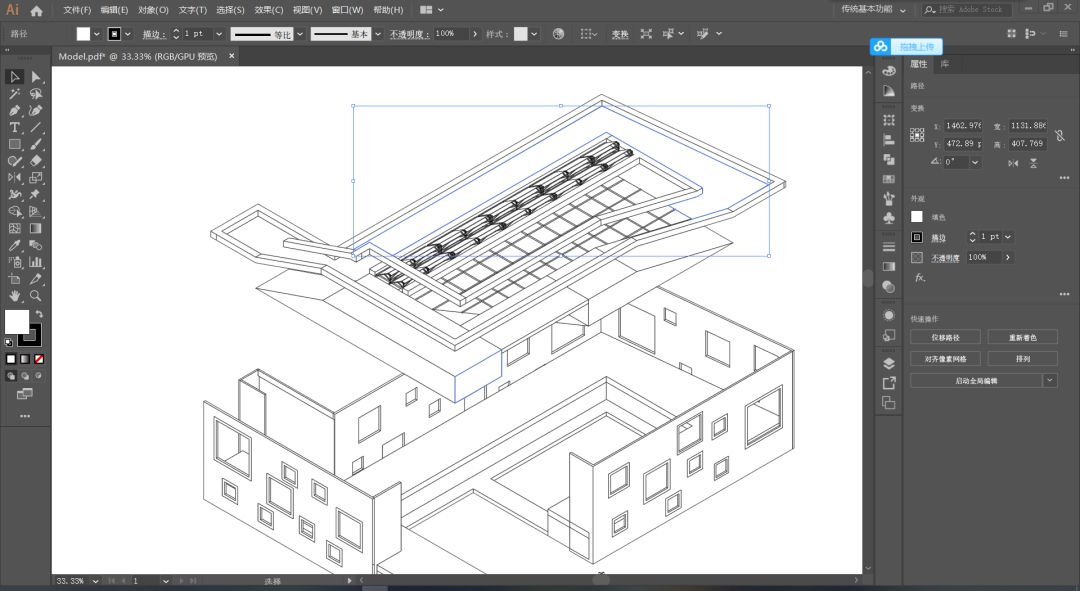Image resolution: width=1080 pixels, height=591 pixels.
Task: Select the Zoom tool
Action: (36, 296)
